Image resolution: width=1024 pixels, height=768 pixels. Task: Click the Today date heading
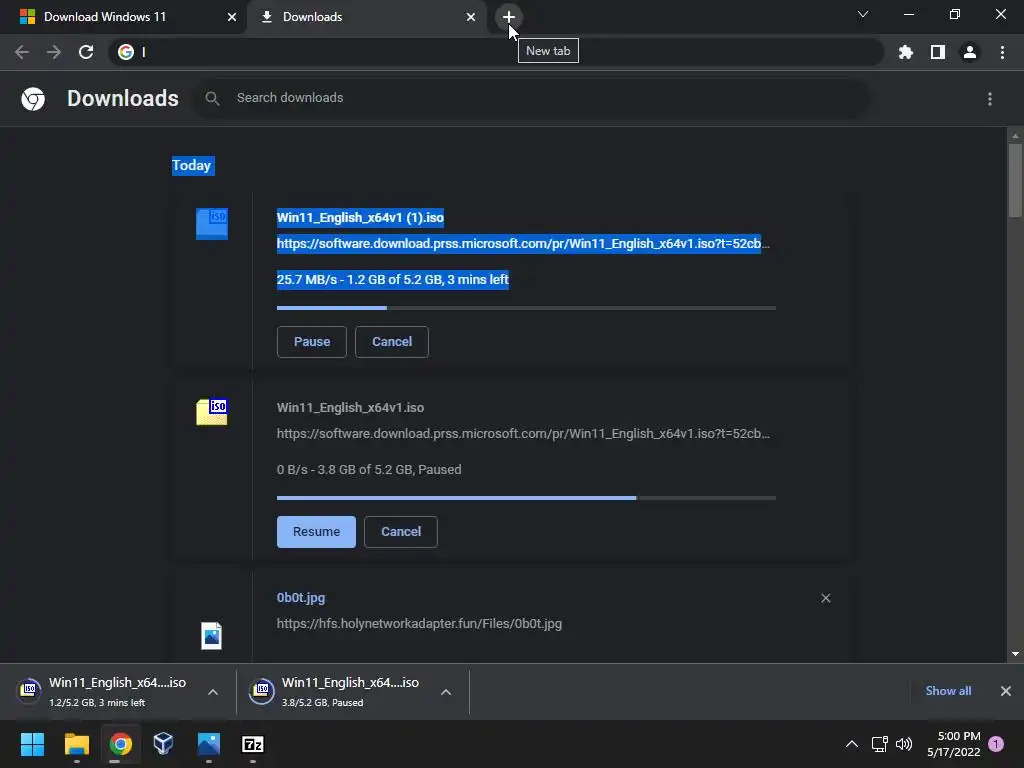[193, 165]
